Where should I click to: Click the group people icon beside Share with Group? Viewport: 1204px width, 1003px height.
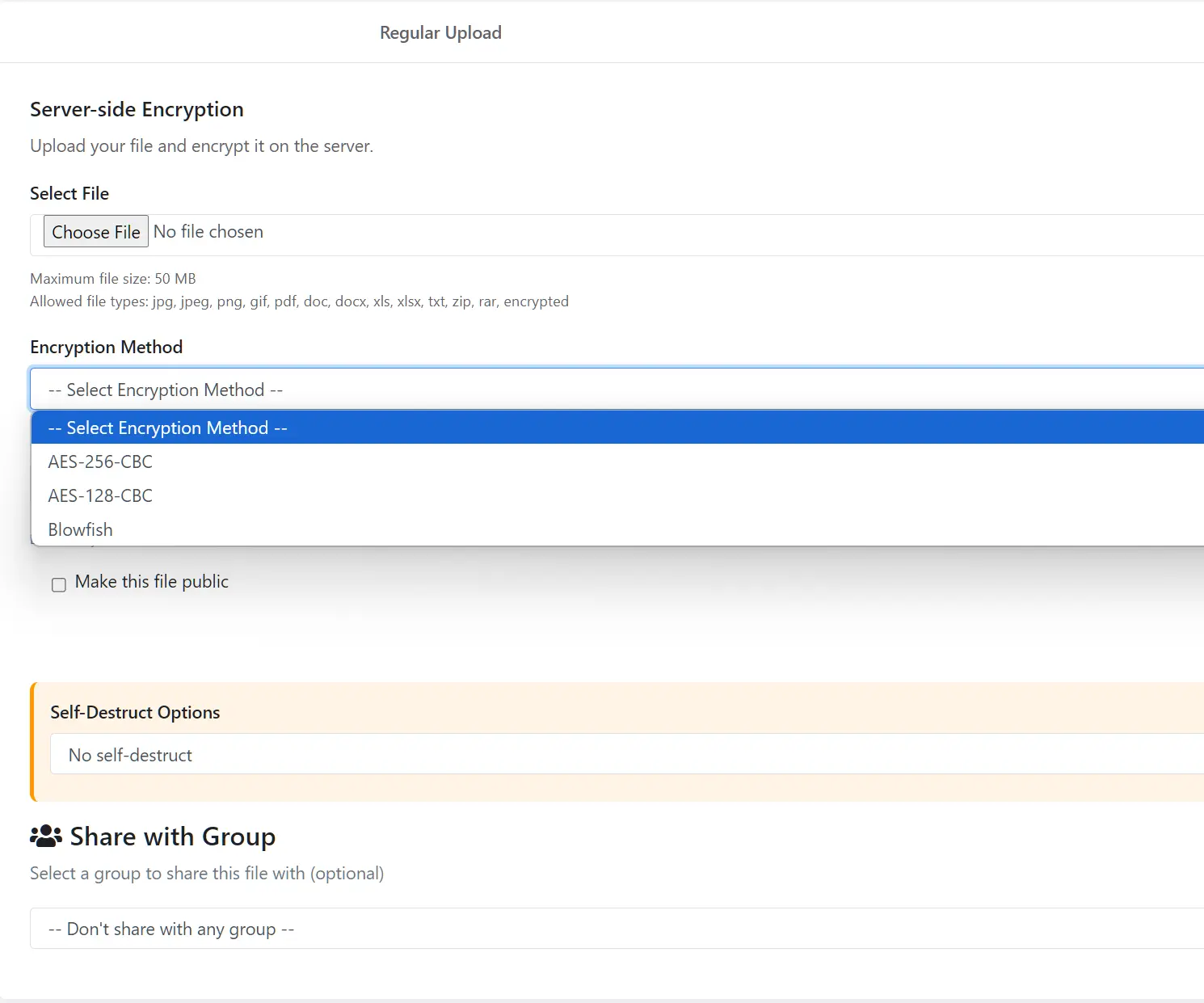46,837
